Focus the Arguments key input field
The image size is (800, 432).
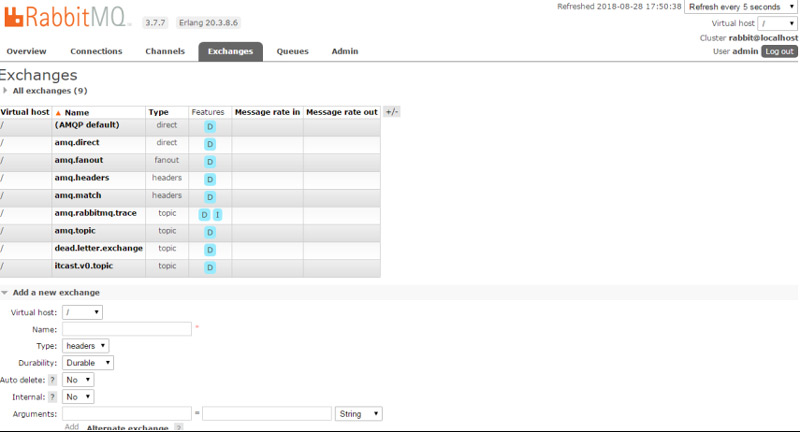(127, 414)
